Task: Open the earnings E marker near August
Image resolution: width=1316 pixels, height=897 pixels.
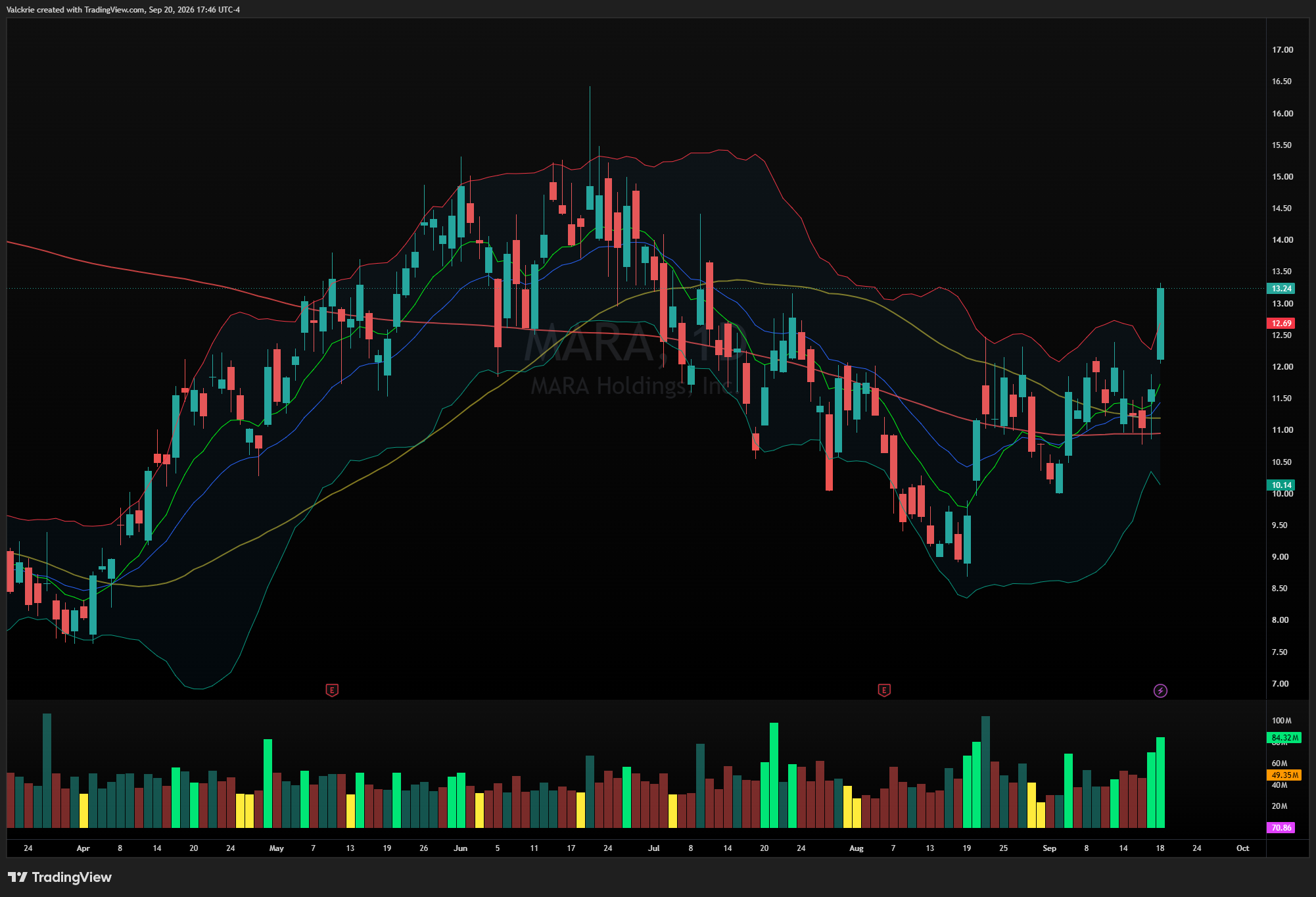Action: click(884, 690)
